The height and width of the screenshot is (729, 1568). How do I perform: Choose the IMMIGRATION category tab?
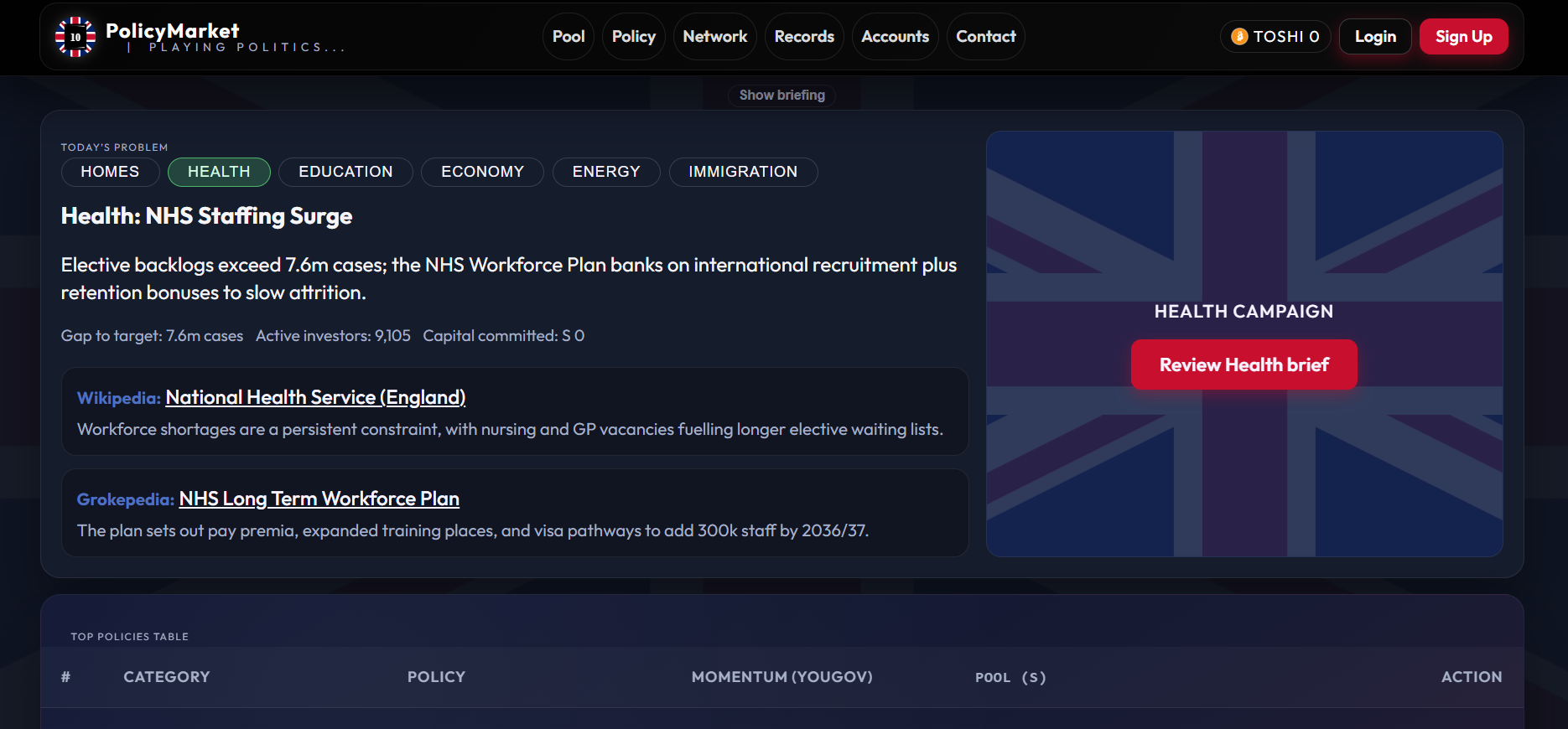[743, 172]
